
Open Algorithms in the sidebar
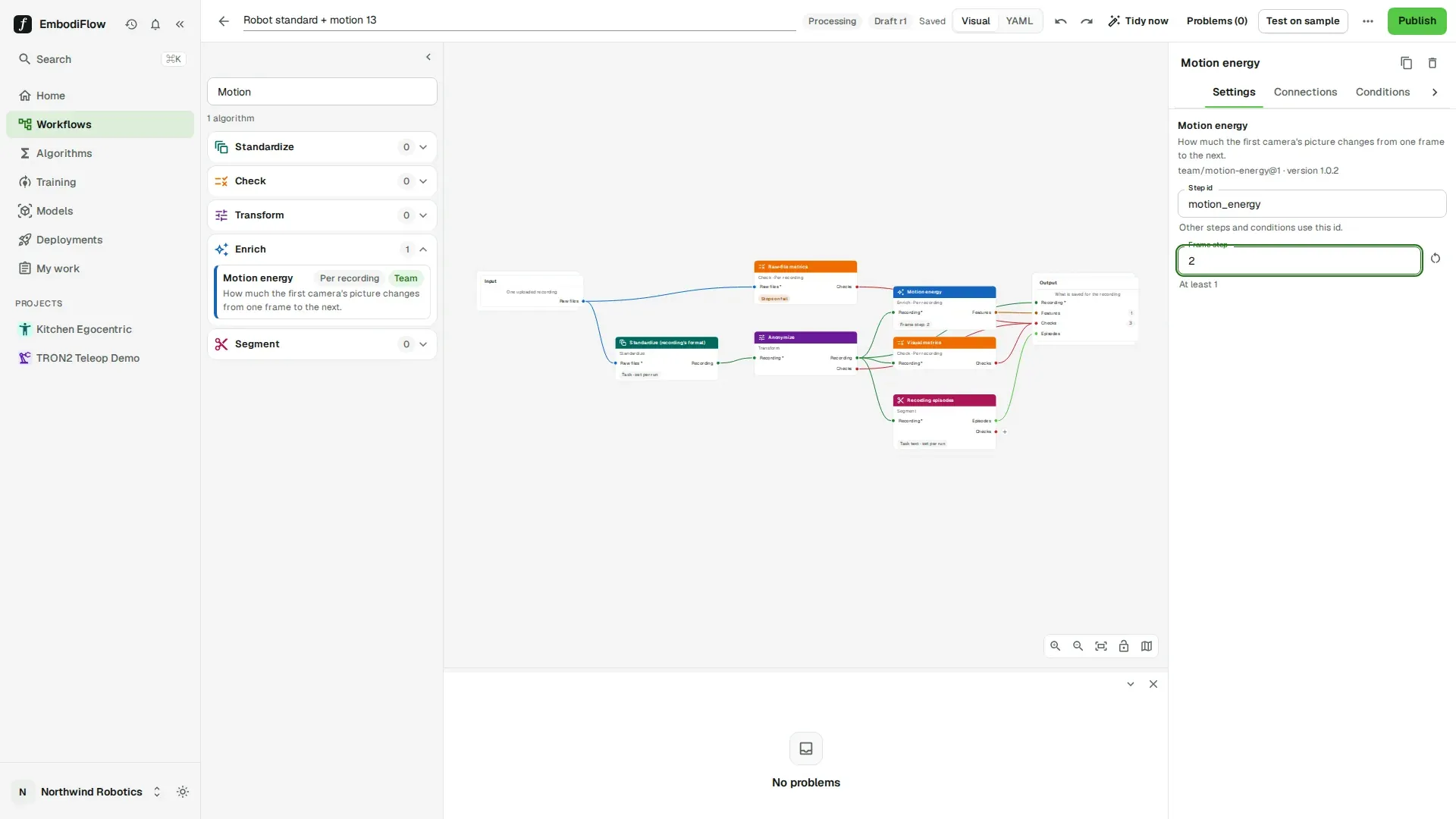click(x=100, y=153)
